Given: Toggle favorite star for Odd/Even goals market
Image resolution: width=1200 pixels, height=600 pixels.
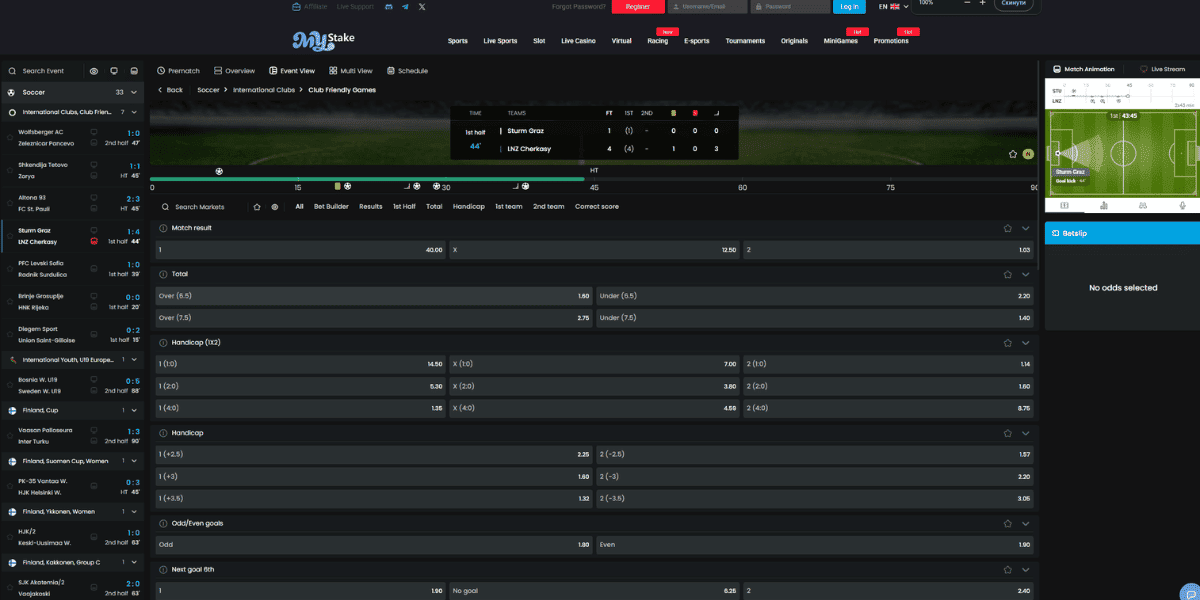Looking at the screenshot, I should pyautogui.click(x=1008, y=523).
